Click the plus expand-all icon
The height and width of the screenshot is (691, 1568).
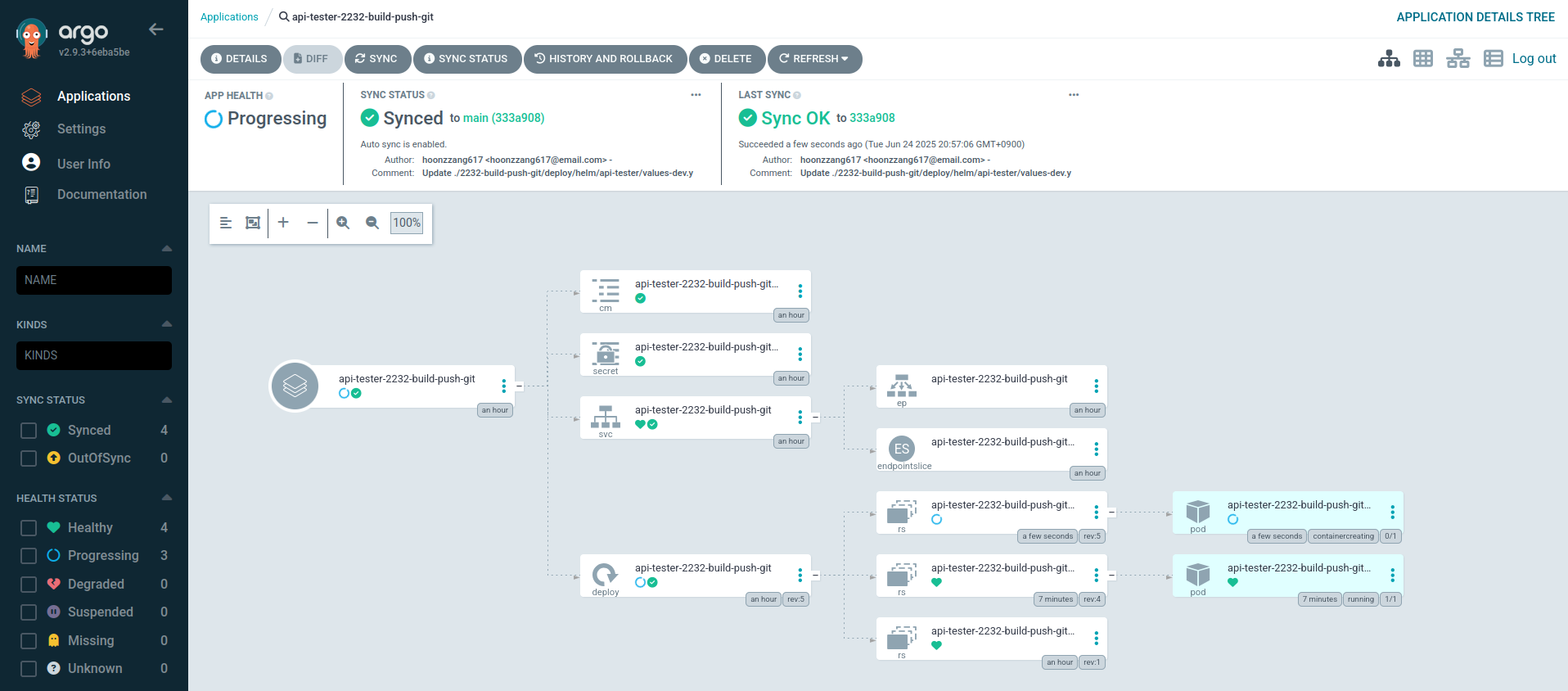pyautogui.click(x=283, y=223)
